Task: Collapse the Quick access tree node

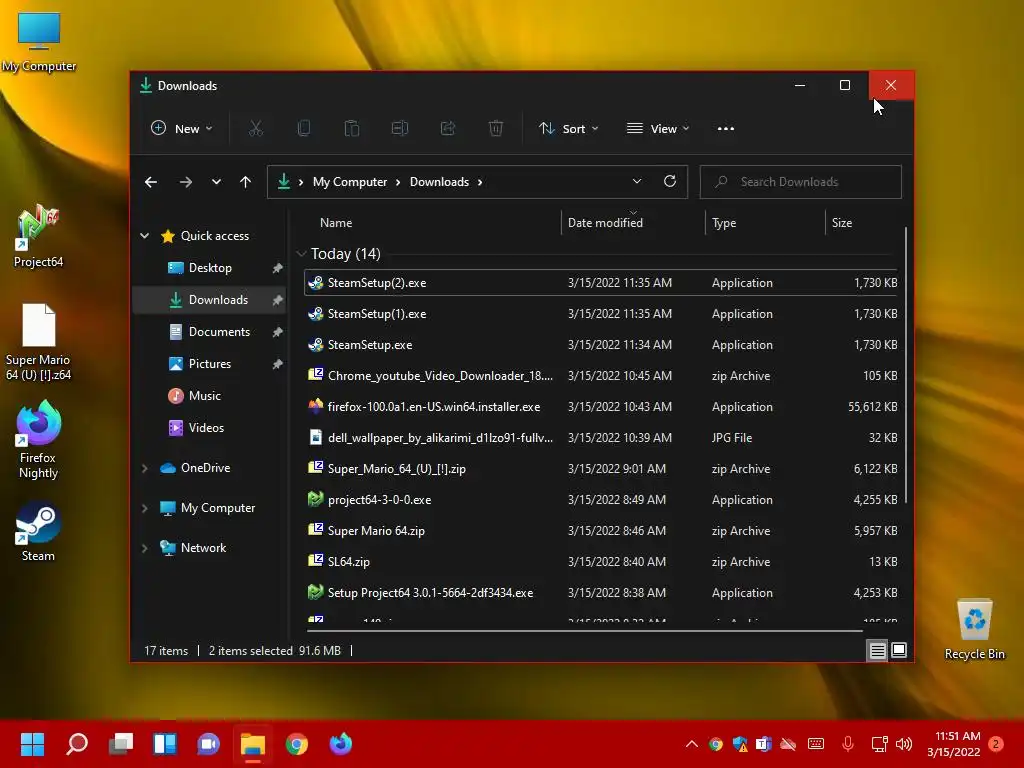Action: (x=144, y=236)
